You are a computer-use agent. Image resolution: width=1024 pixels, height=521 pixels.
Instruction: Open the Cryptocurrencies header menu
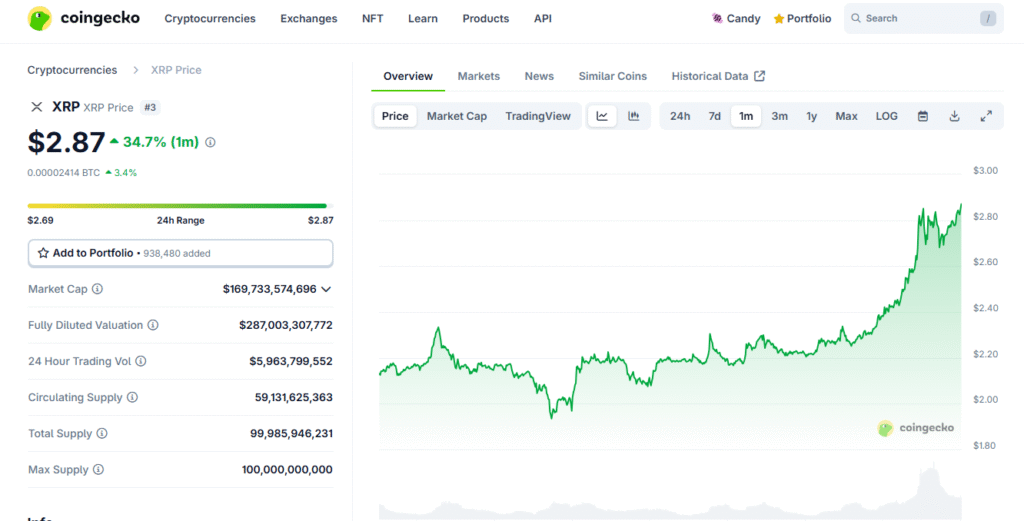click(x=210, y=18)
